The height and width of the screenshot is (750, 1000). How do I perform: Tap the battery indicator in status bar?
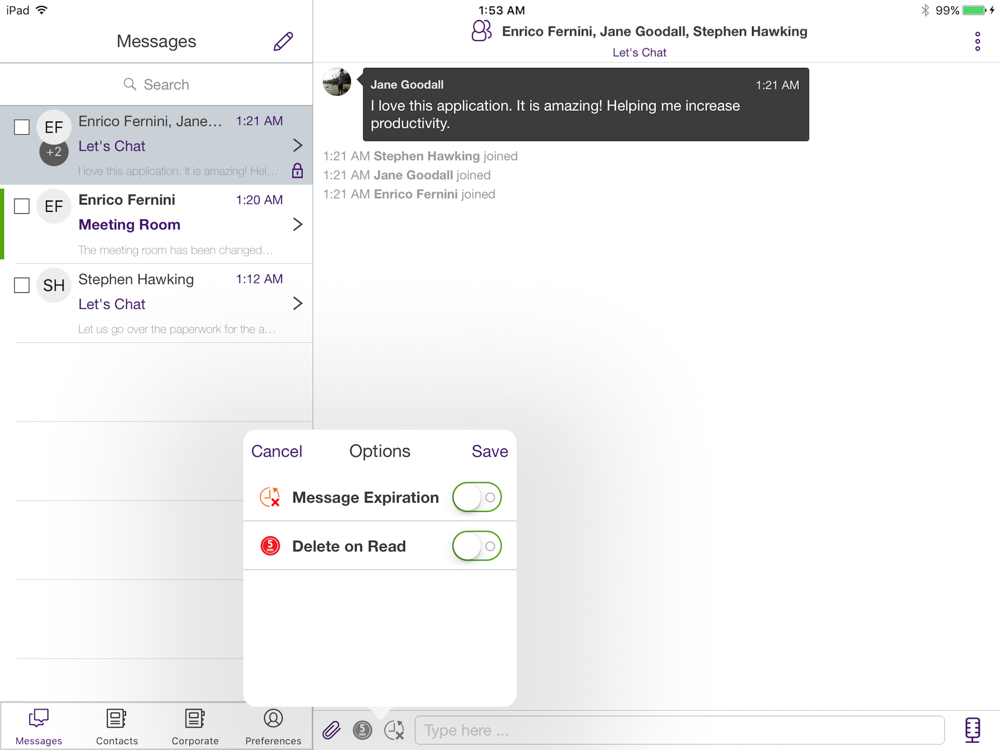(974, 10)
